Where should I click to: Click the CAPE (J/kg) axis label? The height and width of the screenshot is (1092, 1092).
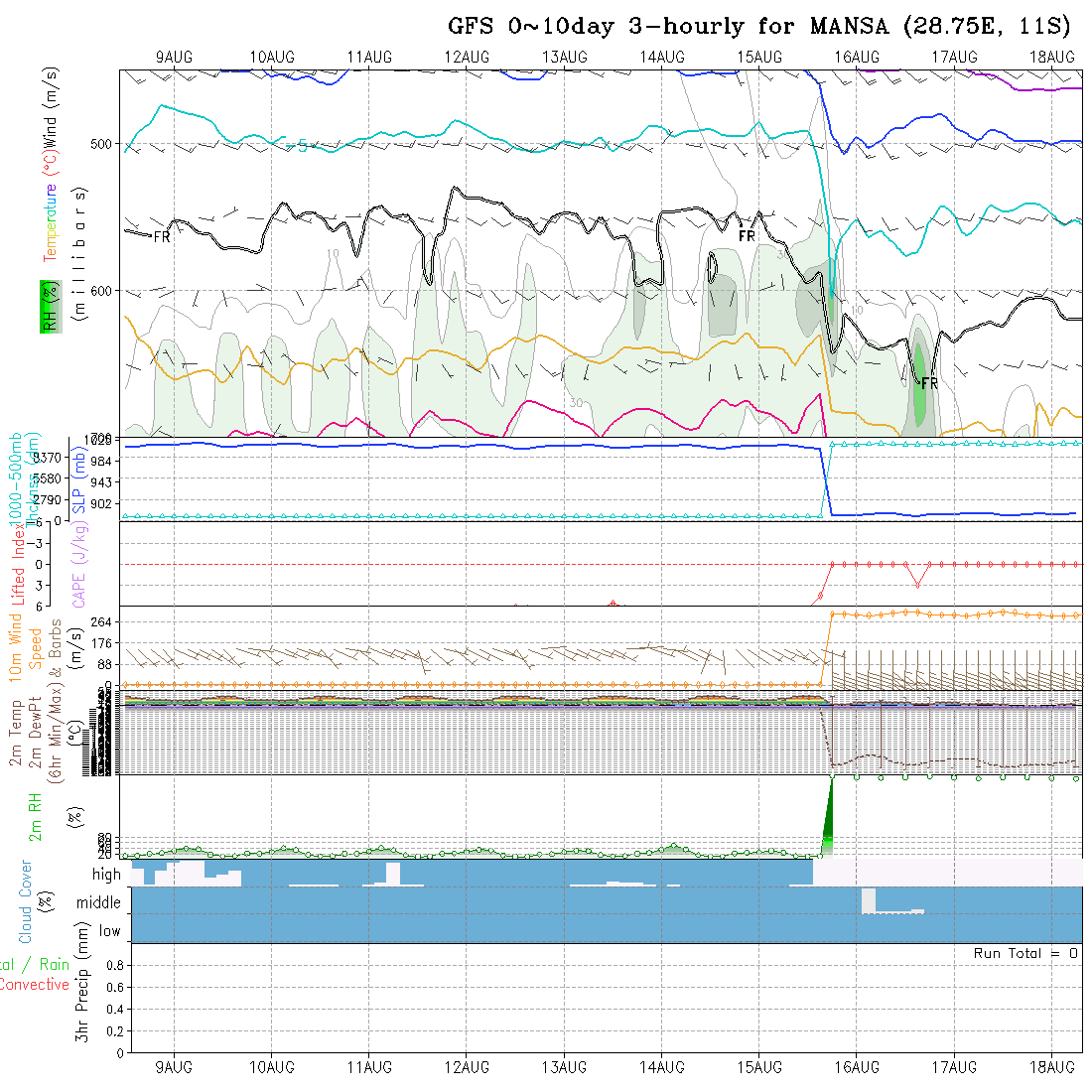point(78,564)
